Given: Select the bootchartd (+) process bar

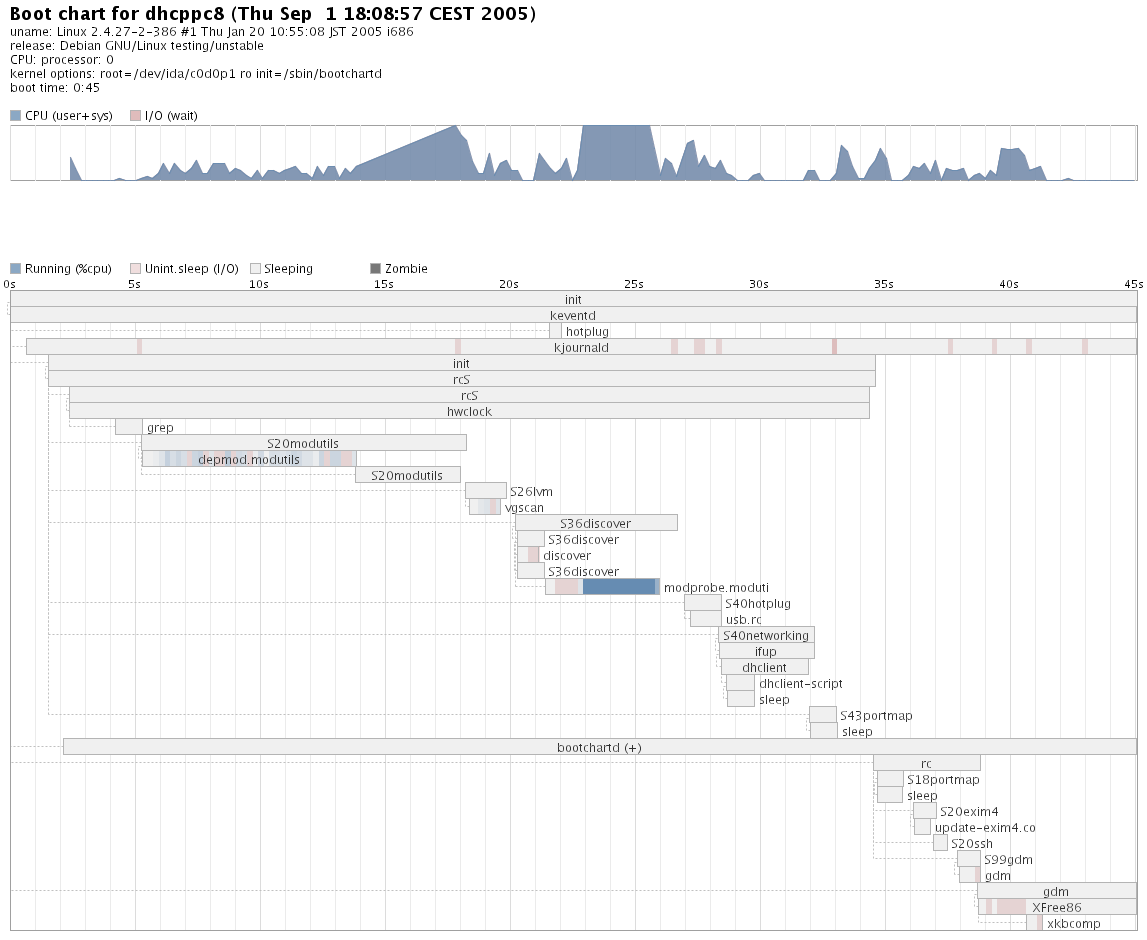Looking at the screenshot, I should click(599, 747).
